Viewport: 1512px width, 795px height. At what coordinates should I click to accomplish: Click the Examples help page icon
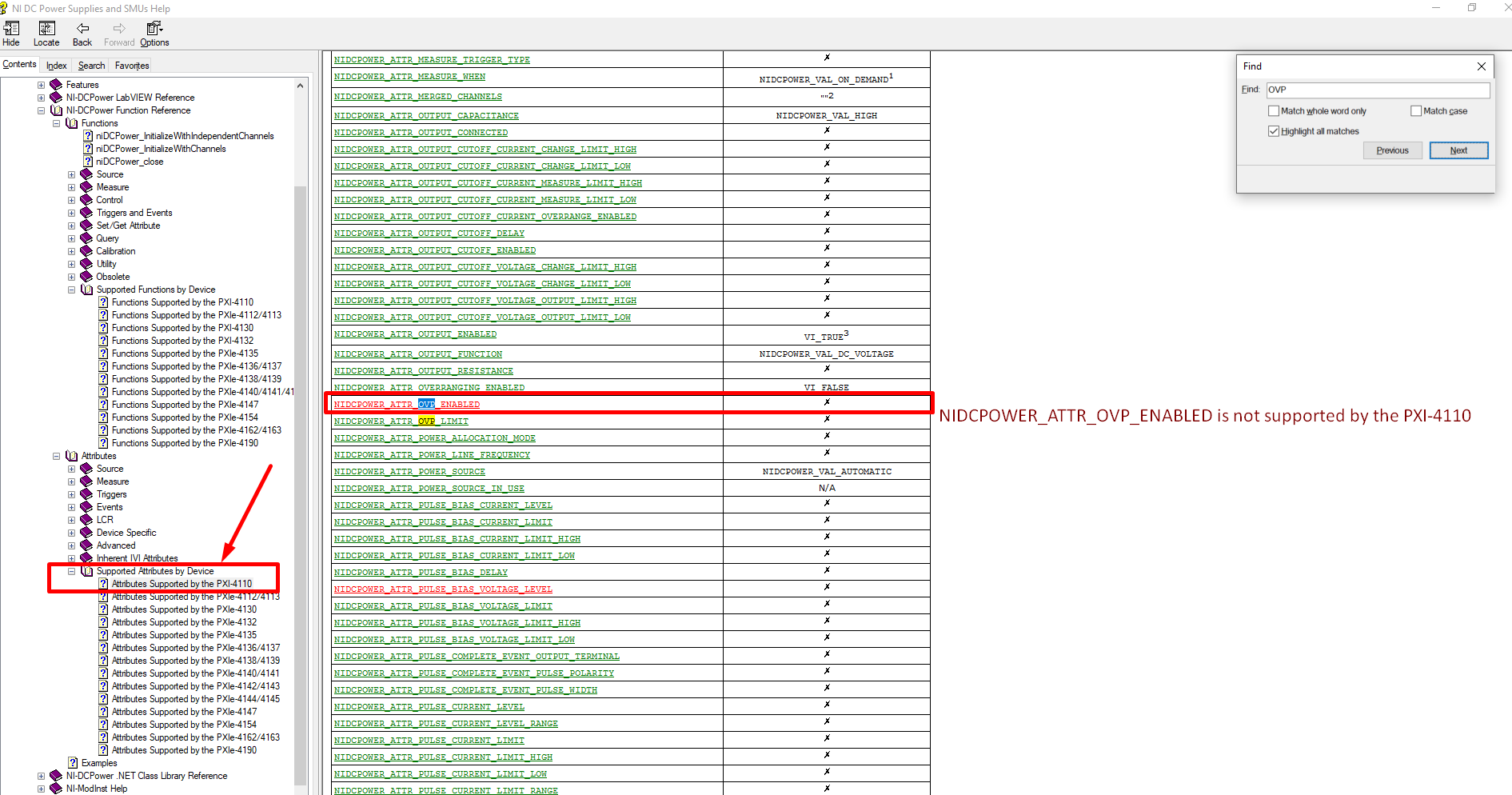point(73,763)
